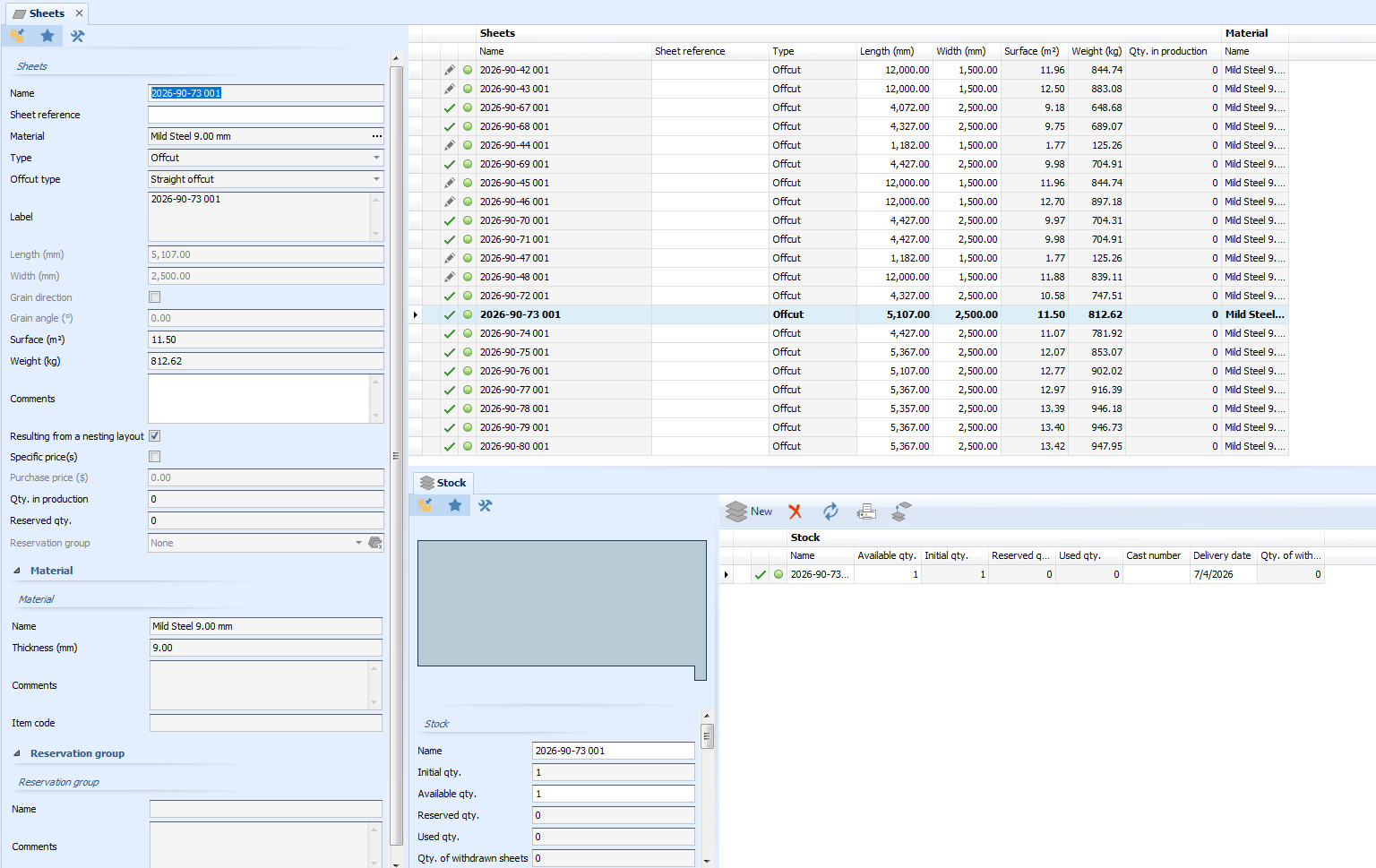The width and height of the screenshot is (1376, 868).
Task: Sort stock by Delivery date column header
Action: click(x=1224, y=555)
